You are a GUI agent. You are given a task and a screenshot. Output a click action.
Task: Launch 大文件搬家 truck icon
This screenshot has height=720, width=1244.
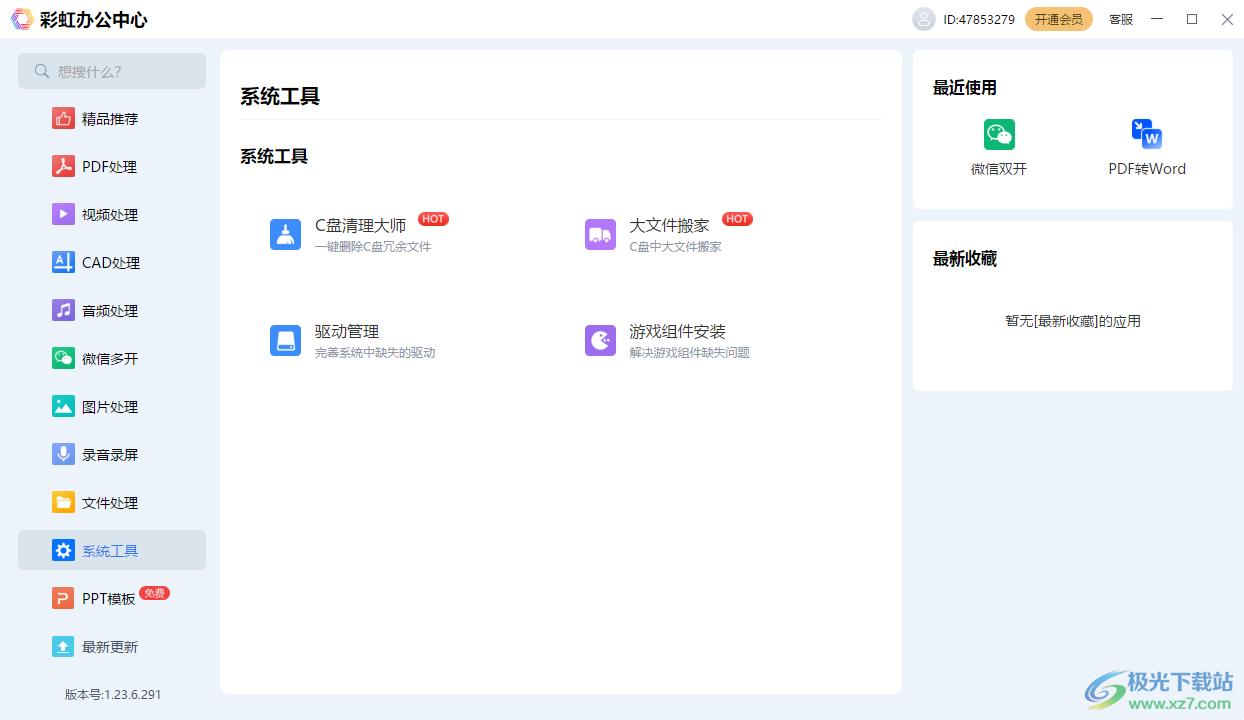[x=600, y=235]
